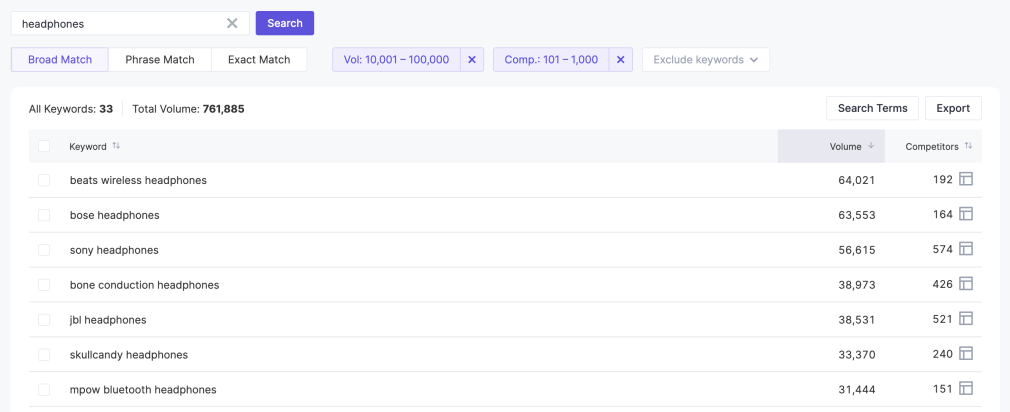
Task: Switch to Exact Match tab
Action: (259, 60)
